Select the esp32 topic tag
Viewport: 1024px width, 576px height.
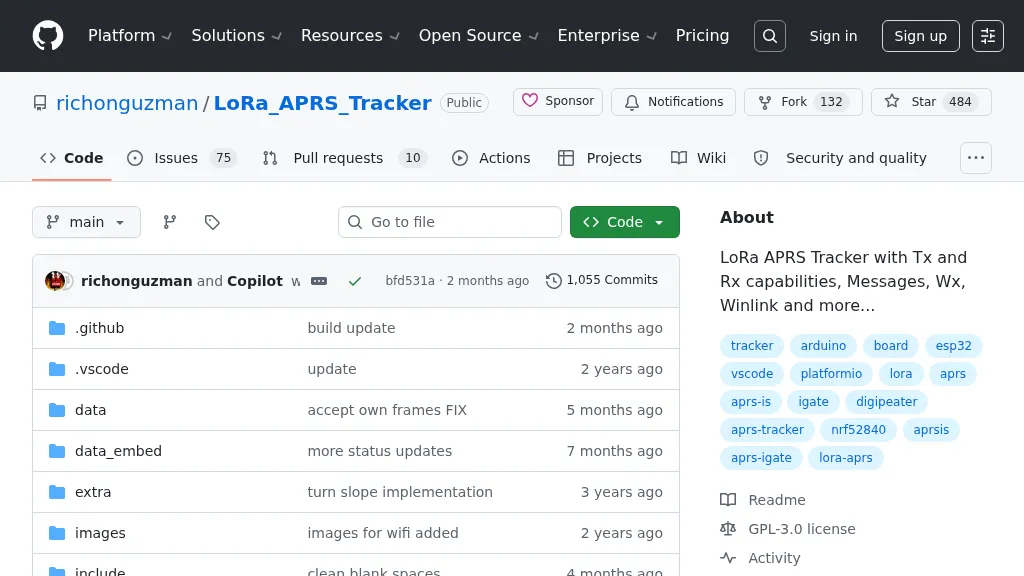(x=953, y=345)
